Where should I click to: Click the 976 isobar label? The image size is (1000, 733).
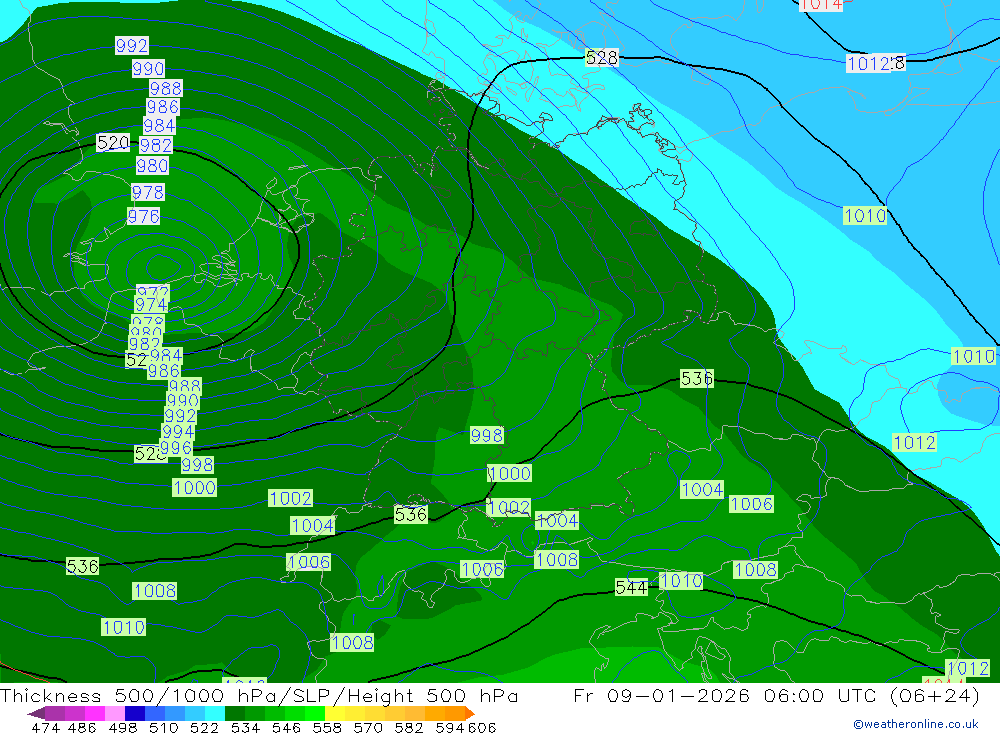pos(143,217)
